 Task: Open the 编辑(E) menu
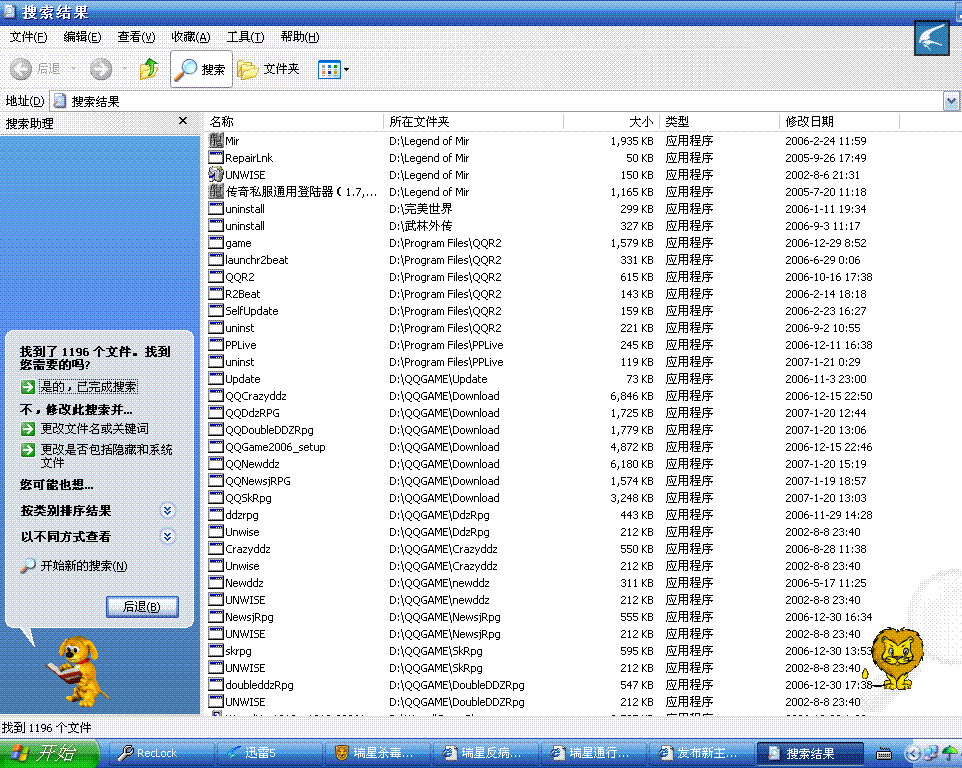pos(82,37)
